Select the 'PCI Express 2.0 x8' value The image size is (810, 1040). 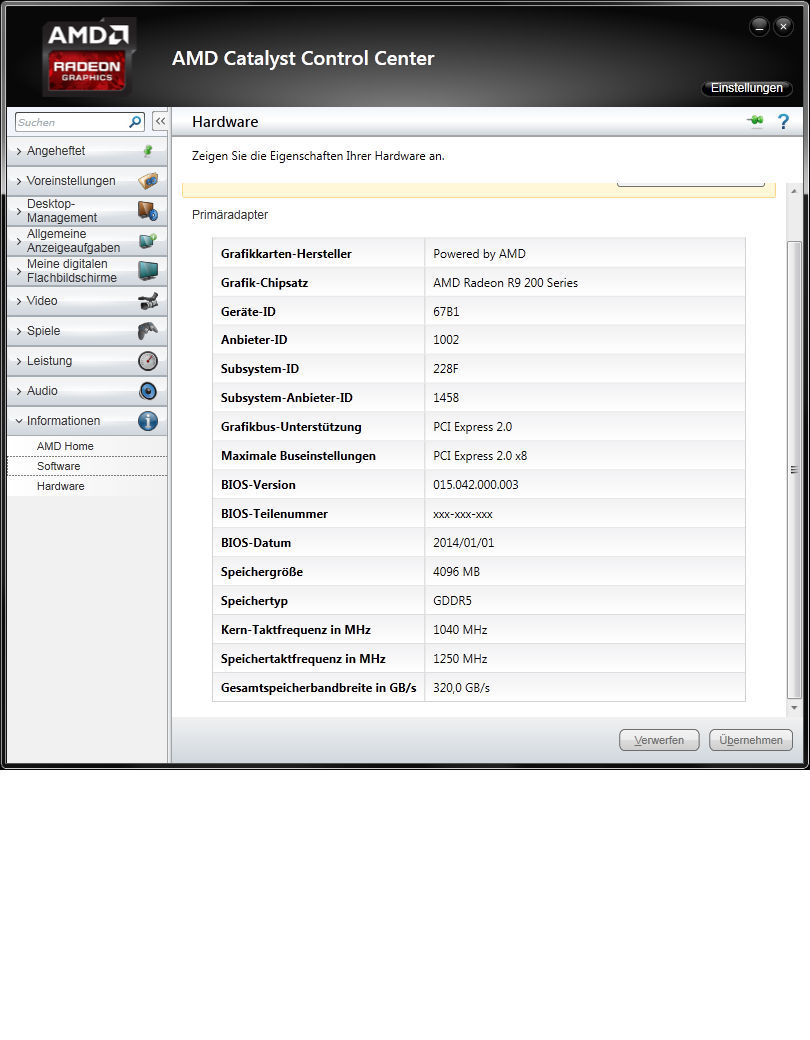tap(480, 456)
